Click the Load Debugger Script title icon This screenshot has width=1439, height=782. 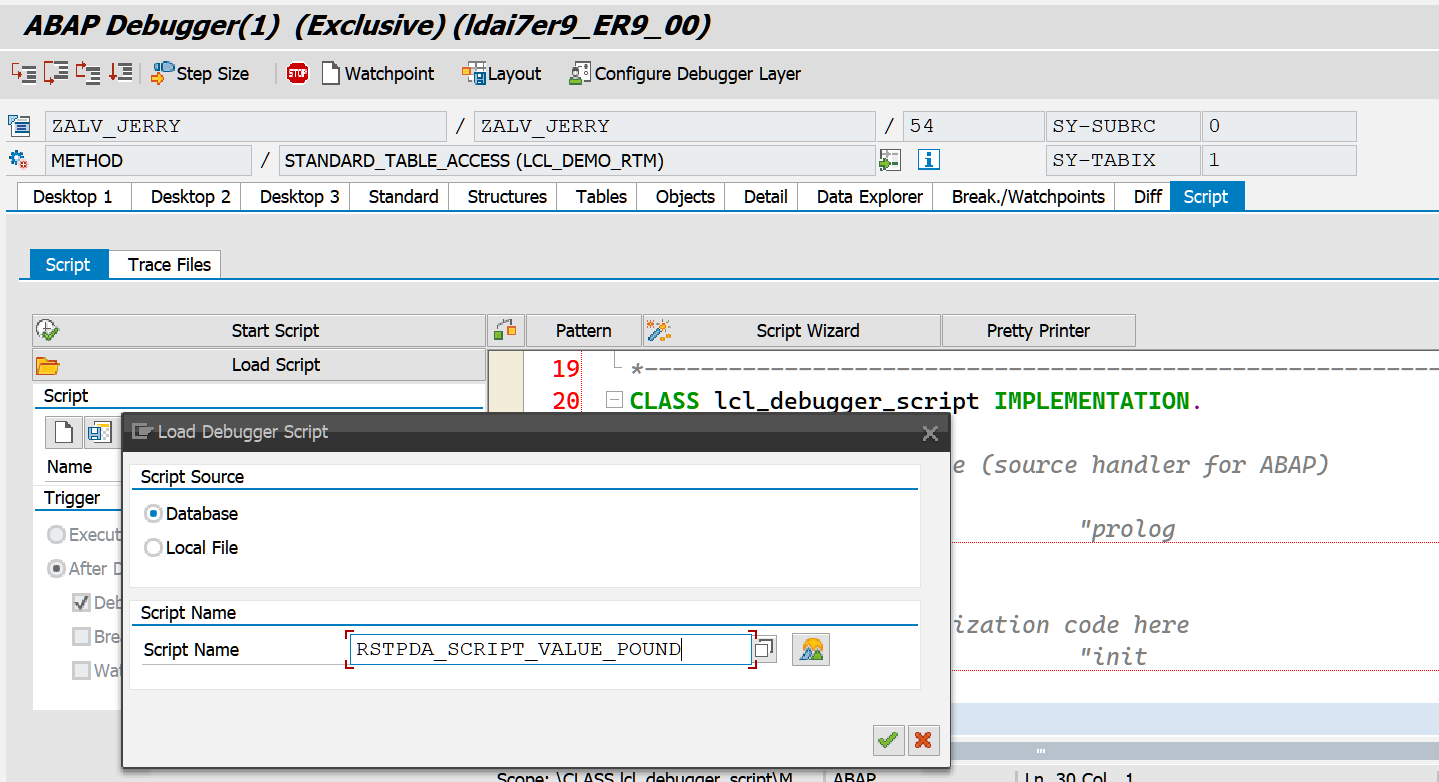pos(142,432)
